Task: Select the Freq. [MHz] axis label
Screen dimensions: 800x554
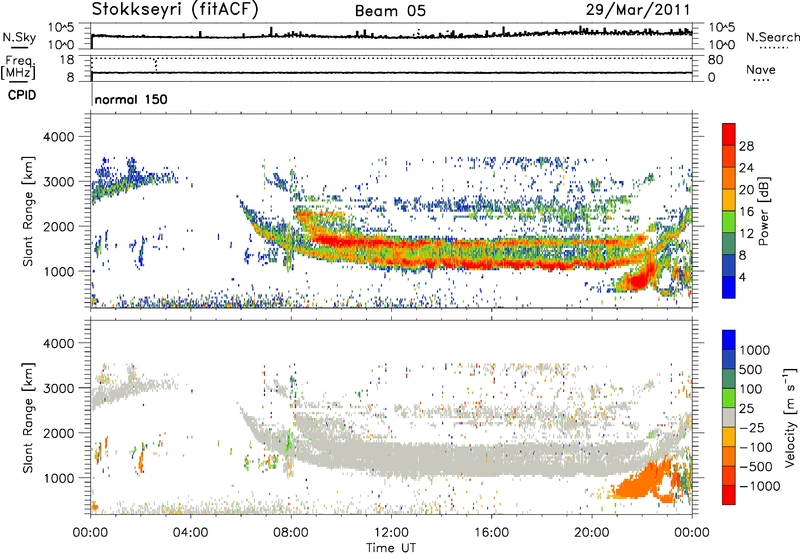Action: click(18, 67)
